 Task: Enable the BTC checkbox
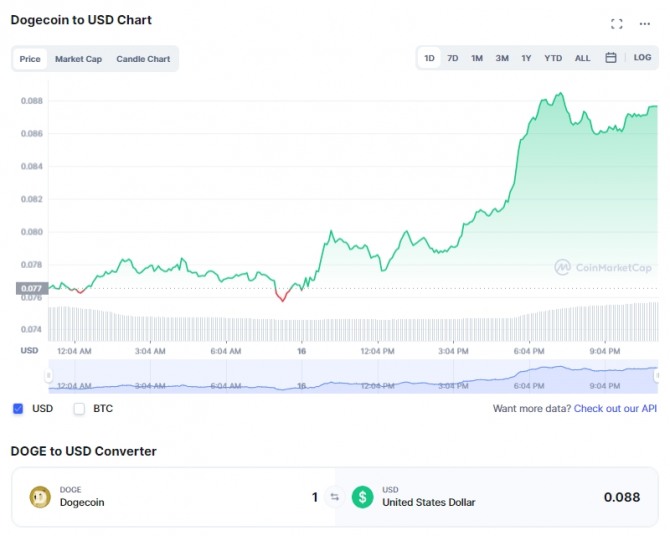(79, 409)
